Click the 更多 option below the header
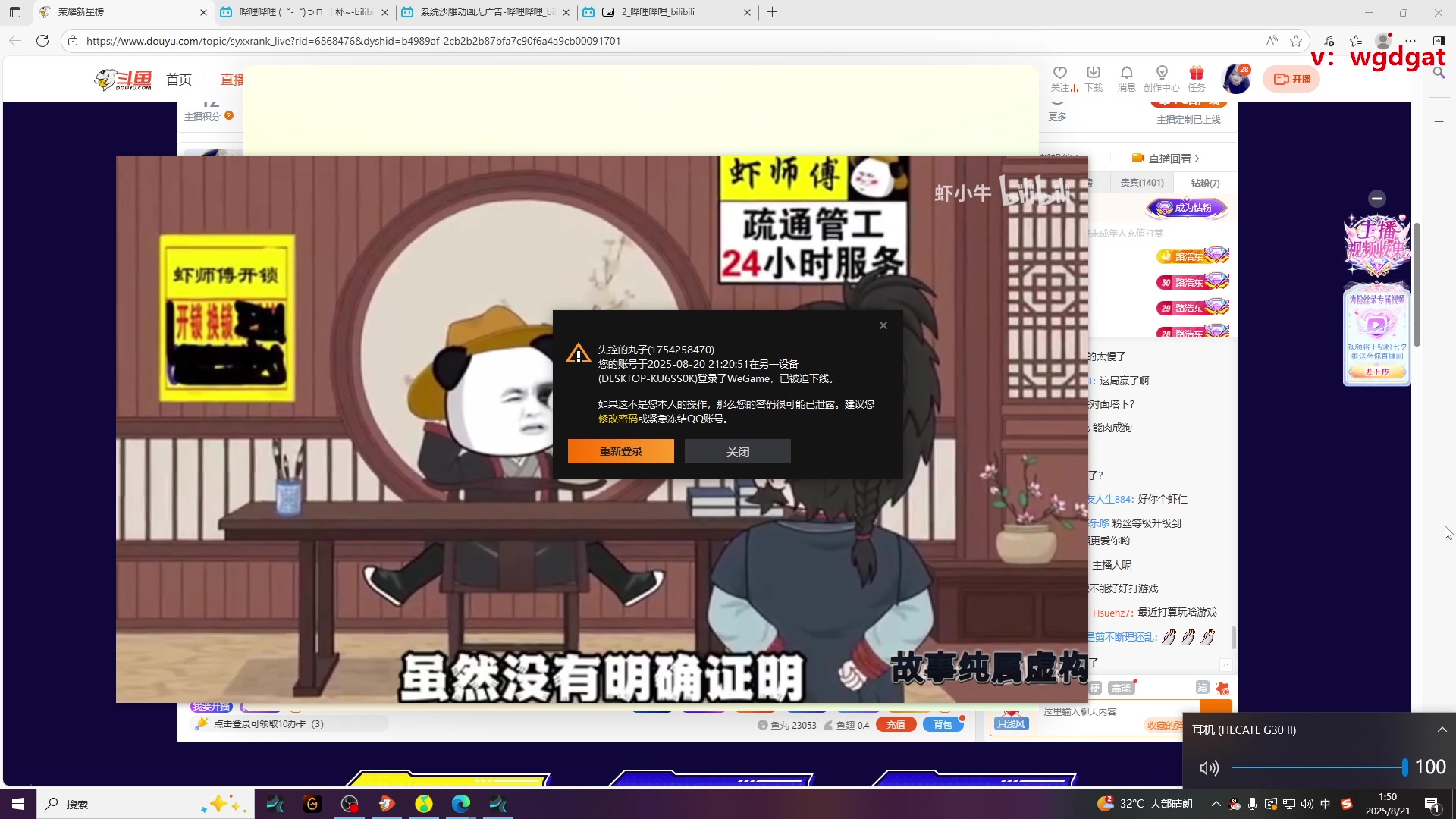 [1057, 116]
